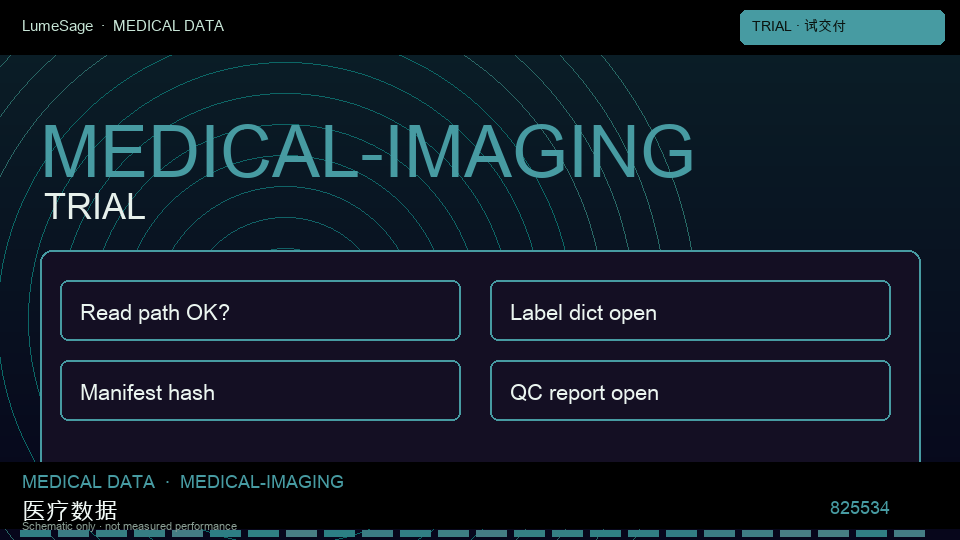960x540 pixels.
Task: Click the 试交付 Chinese text in badge
Action: (825, 26)
